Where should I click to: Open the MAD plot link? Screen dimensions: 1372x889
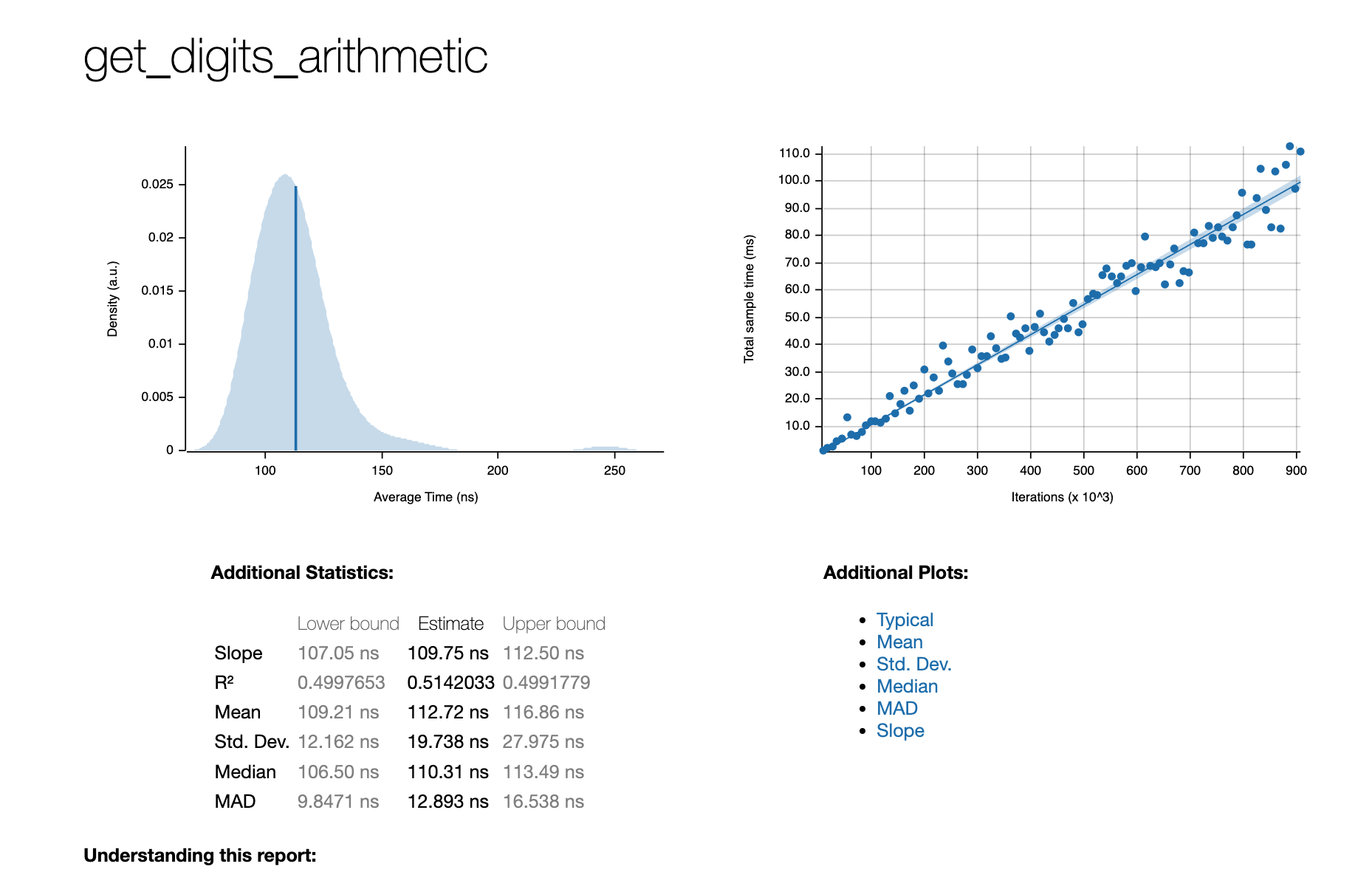click(897, 709)
